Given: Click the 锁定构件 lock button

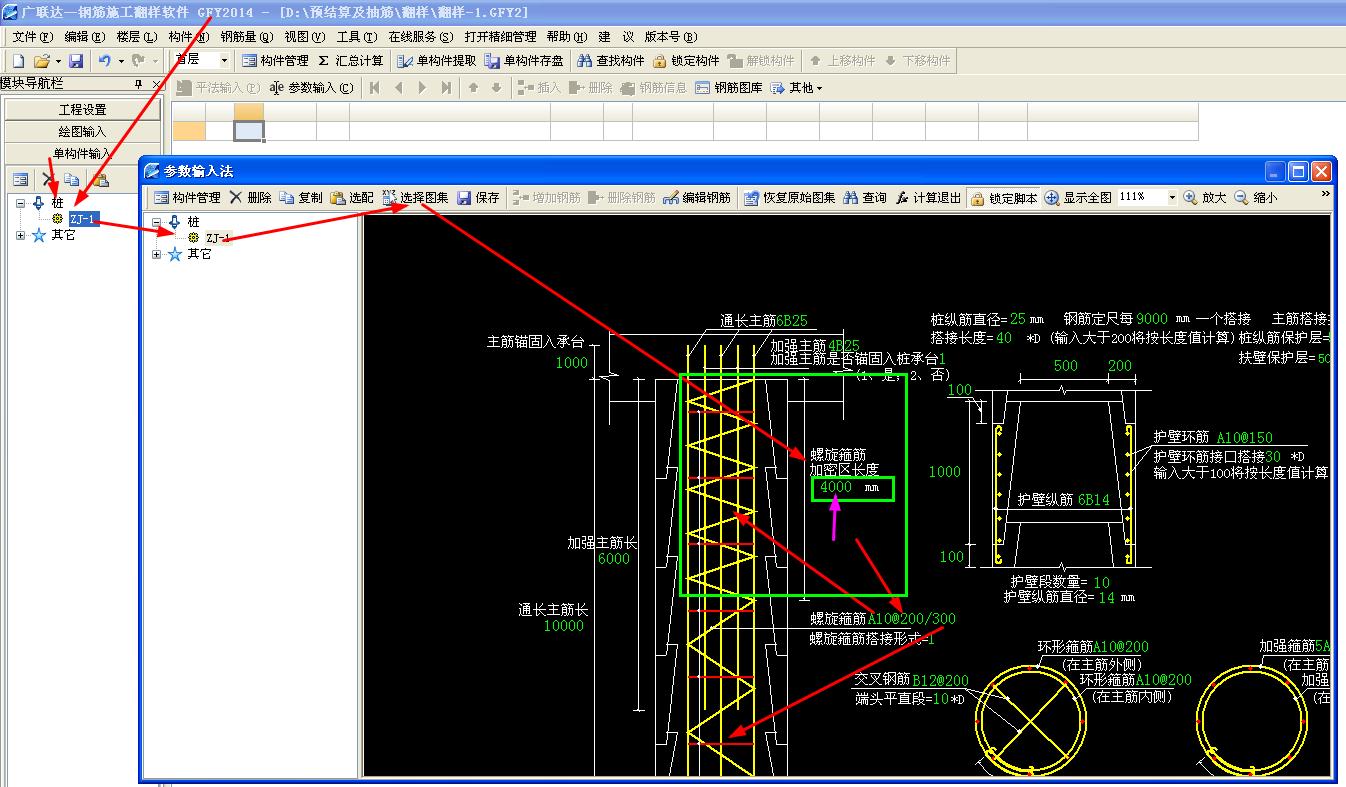Looking at the screenshot, I should [x=686, y=61].
